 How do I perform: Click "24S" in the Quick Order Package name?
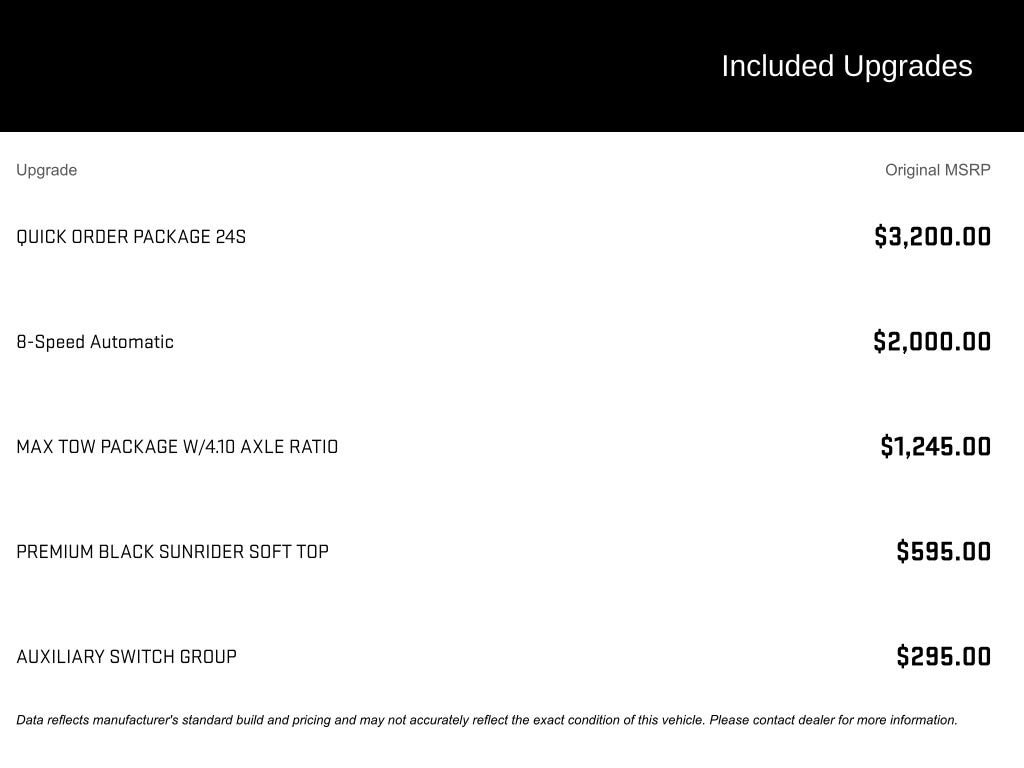[x=230, y=237]
